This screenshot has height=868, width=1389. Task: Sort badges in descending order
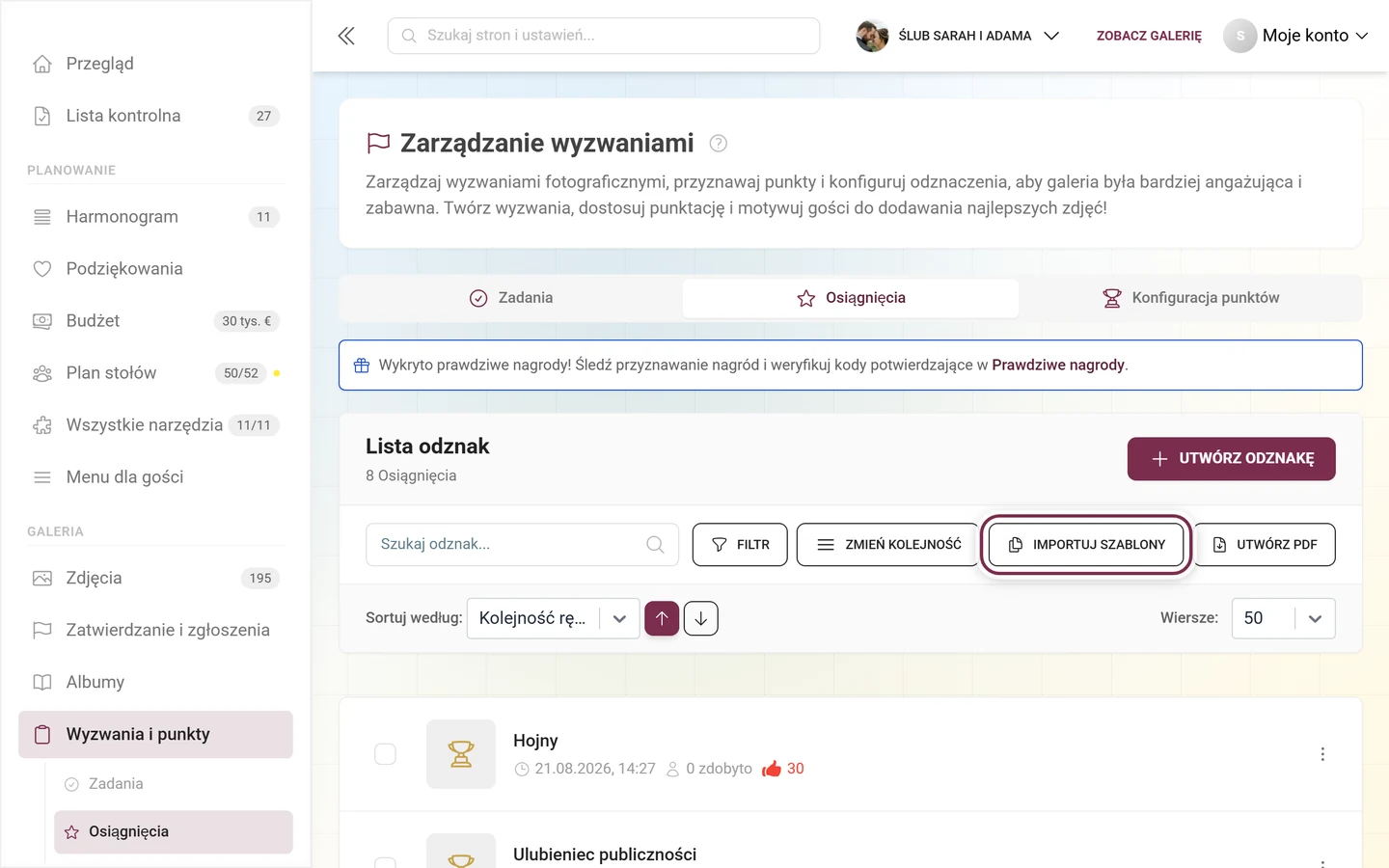(701, 618)
